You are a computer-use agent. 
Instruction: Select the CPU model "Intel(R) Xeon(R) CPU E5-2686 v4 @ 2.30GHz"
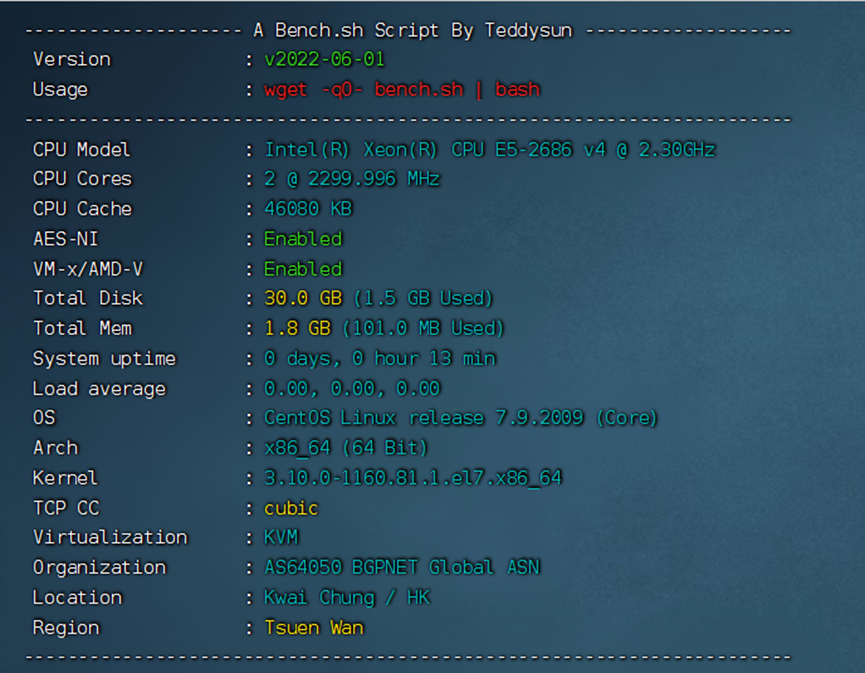click(x=490, y=149)
